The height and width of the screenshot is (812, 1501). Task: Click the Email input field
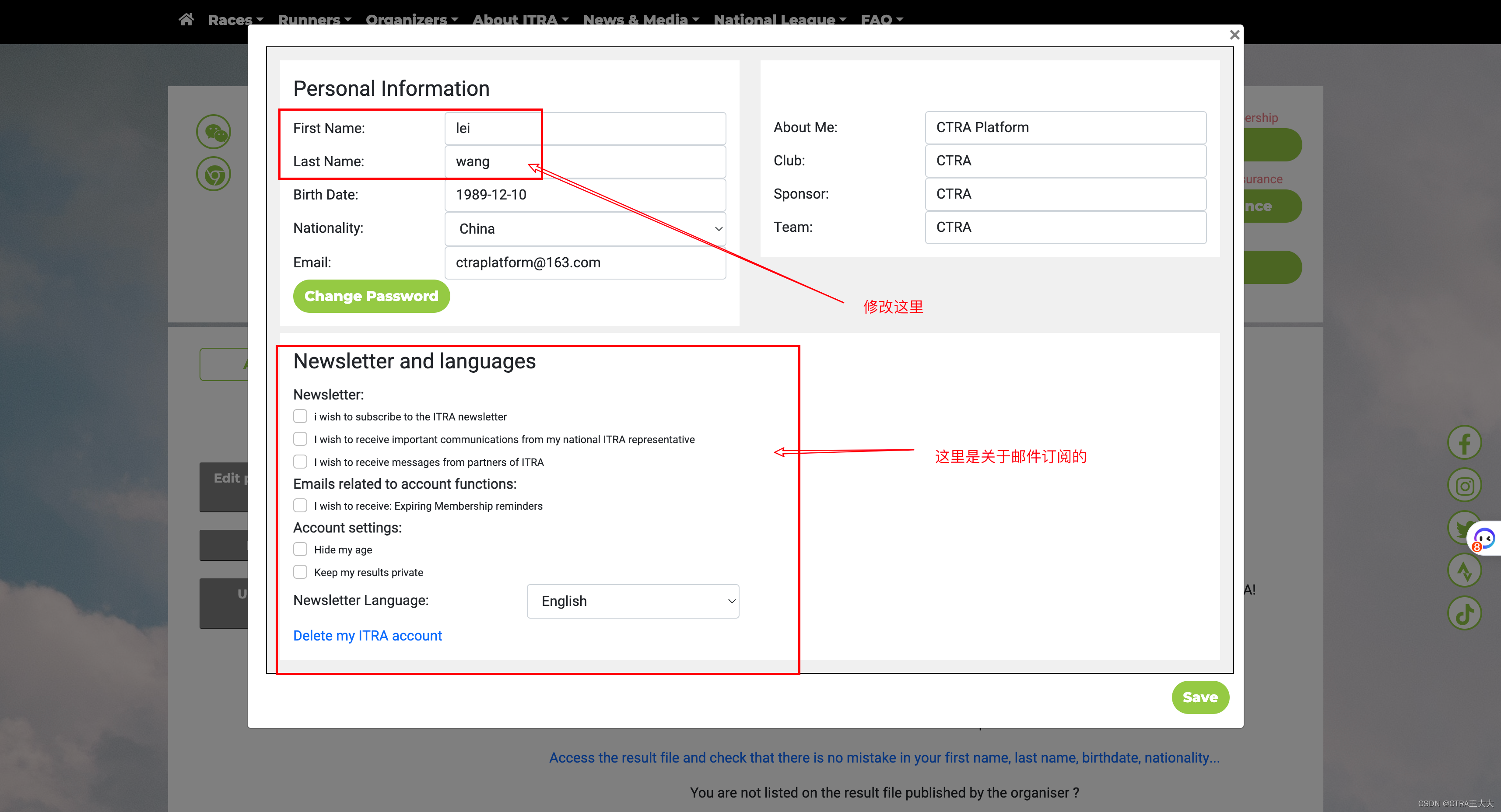coord(585,262)
